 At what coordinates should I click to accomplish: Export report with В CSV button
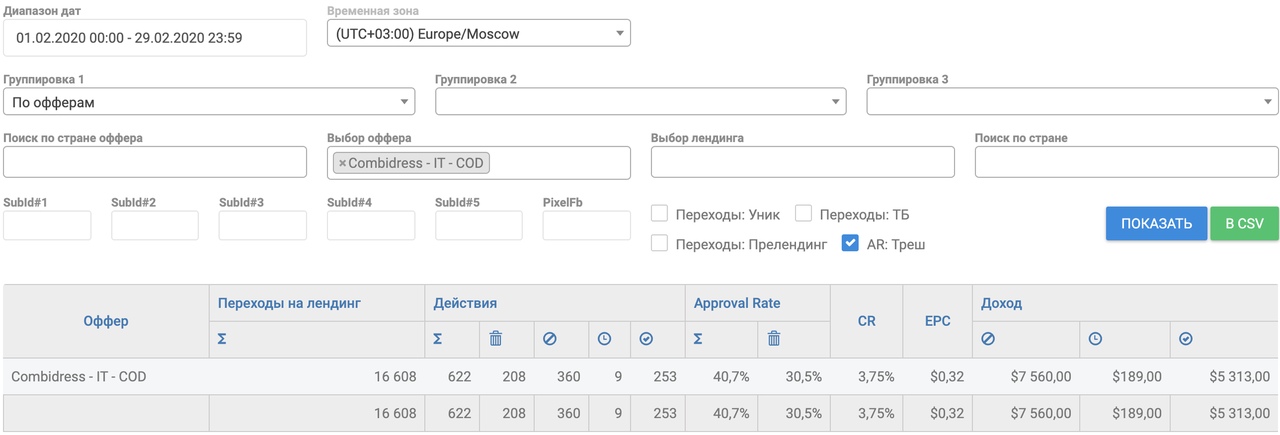pos(1244,224)
